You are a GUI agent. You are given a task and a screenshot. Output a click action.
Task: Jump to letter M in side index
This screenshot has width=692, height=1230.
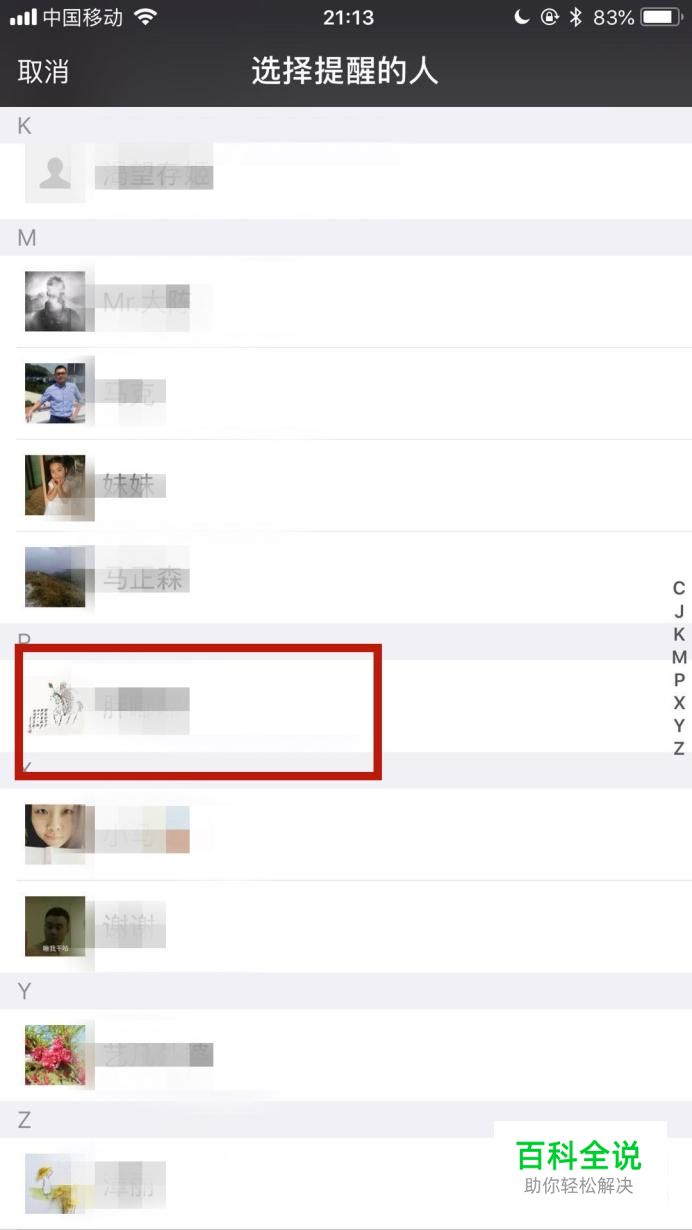click(679, 657)
